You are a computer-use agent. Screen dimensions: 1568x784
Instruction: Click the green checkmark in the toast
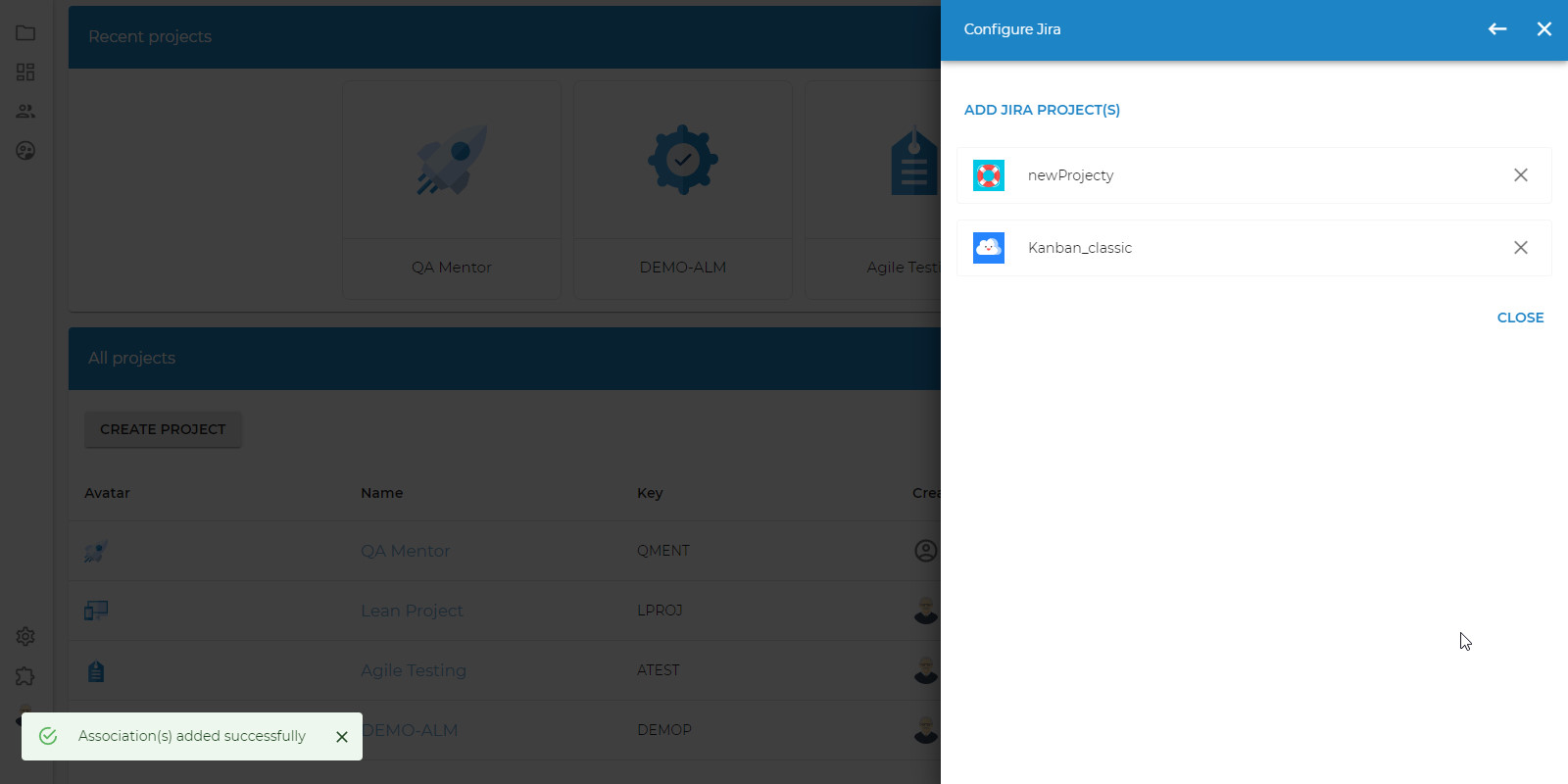48,736
